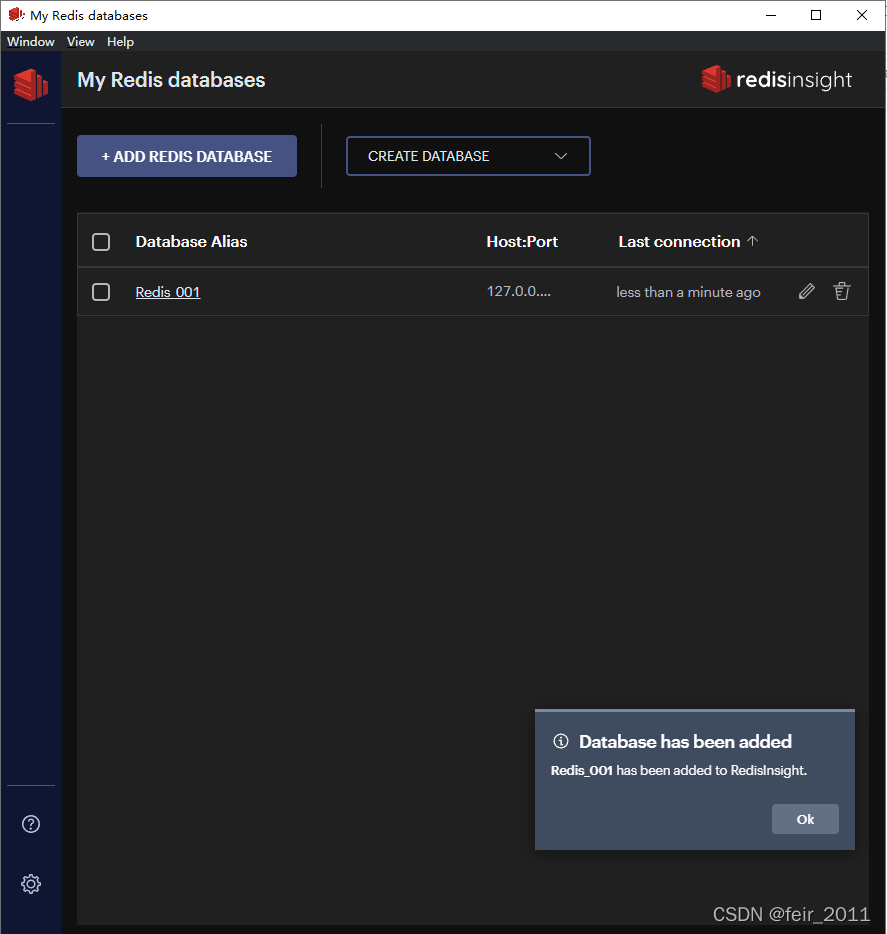Click the + ADD REDIS DATABASE button

click(x=187, y=156)
